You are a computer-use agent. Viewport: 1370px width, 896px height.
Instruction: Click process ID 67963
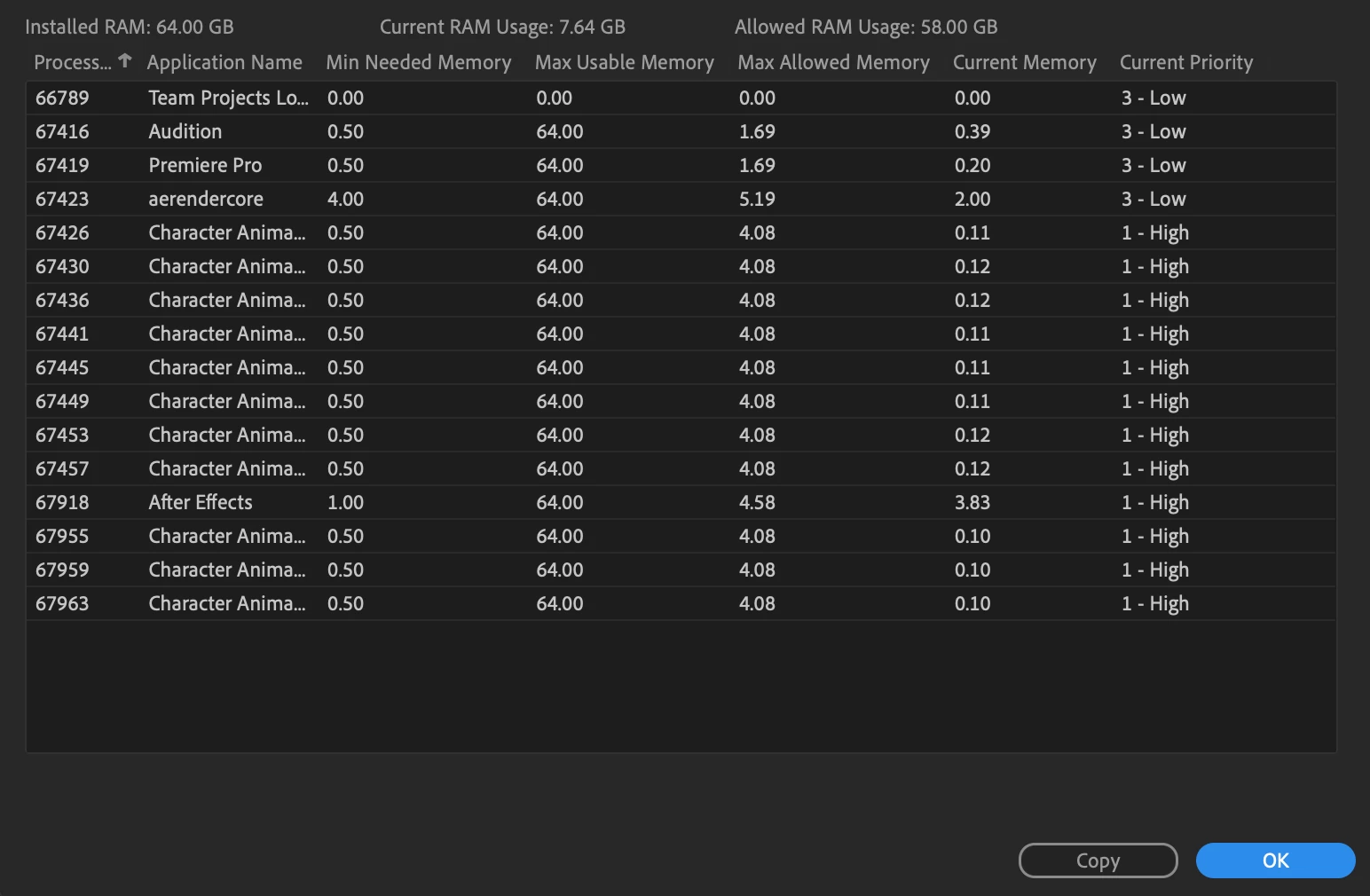(x=62, y=603)
